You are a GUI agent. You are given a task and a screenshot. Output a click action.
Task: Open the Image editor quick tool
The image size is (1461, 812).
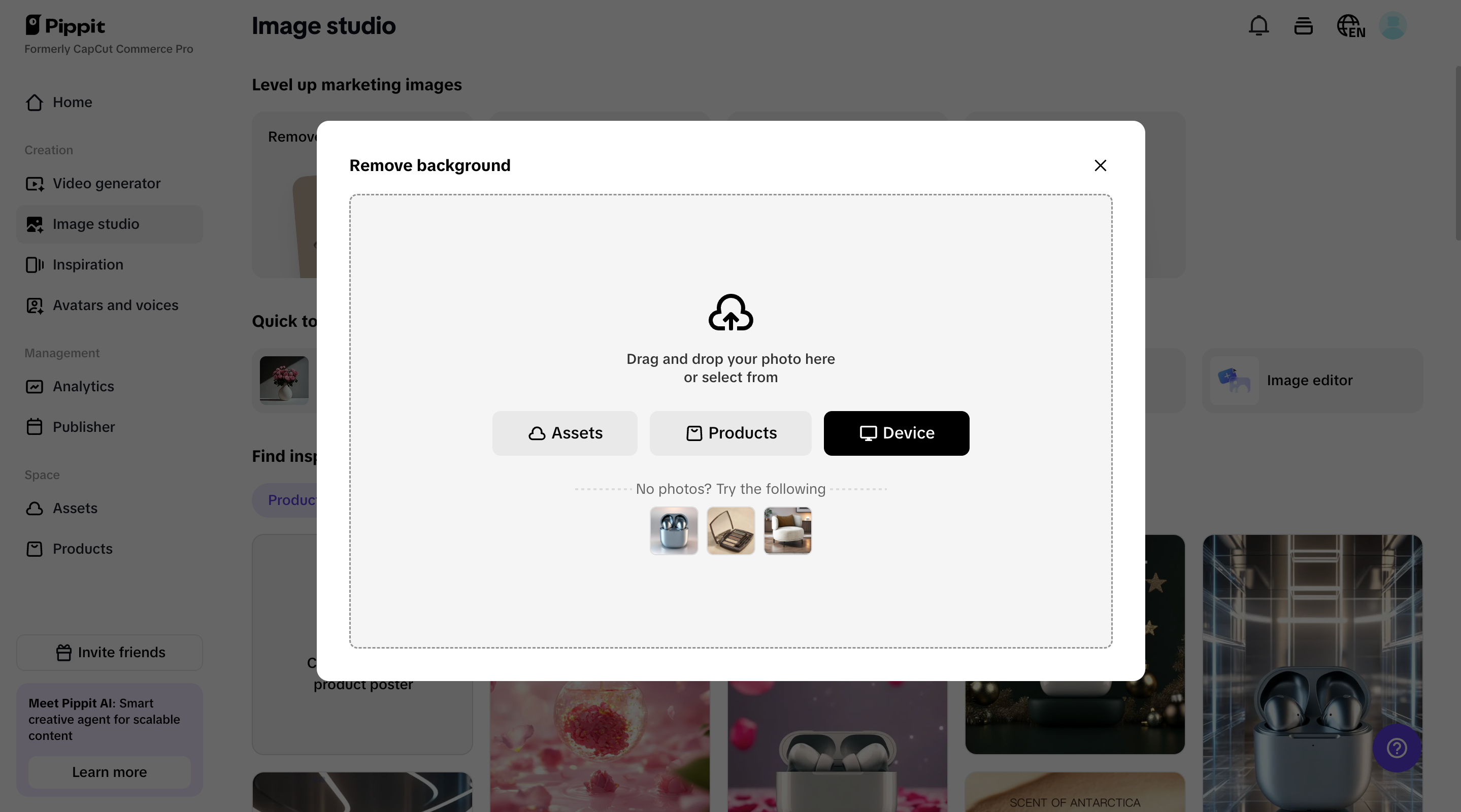click(x=1309, y=381)
